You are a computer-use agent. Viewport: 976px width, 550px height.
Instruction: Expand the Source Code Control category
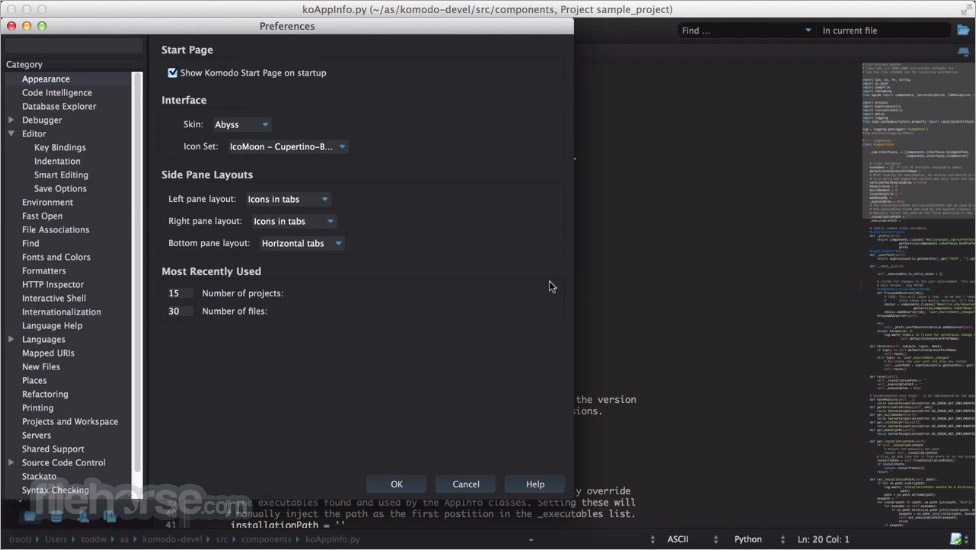click(11, 462)
